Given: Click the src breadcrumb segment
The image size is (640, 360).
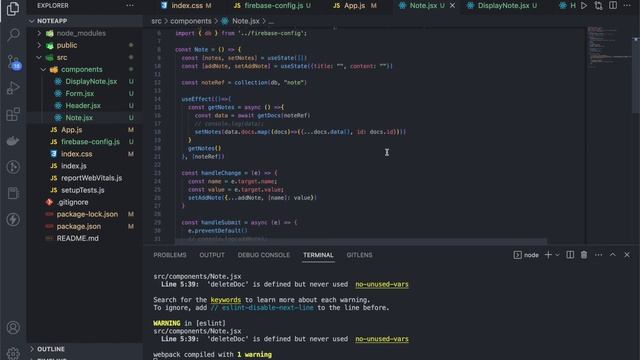Looking at the screenshot, I should click(156, 21).
